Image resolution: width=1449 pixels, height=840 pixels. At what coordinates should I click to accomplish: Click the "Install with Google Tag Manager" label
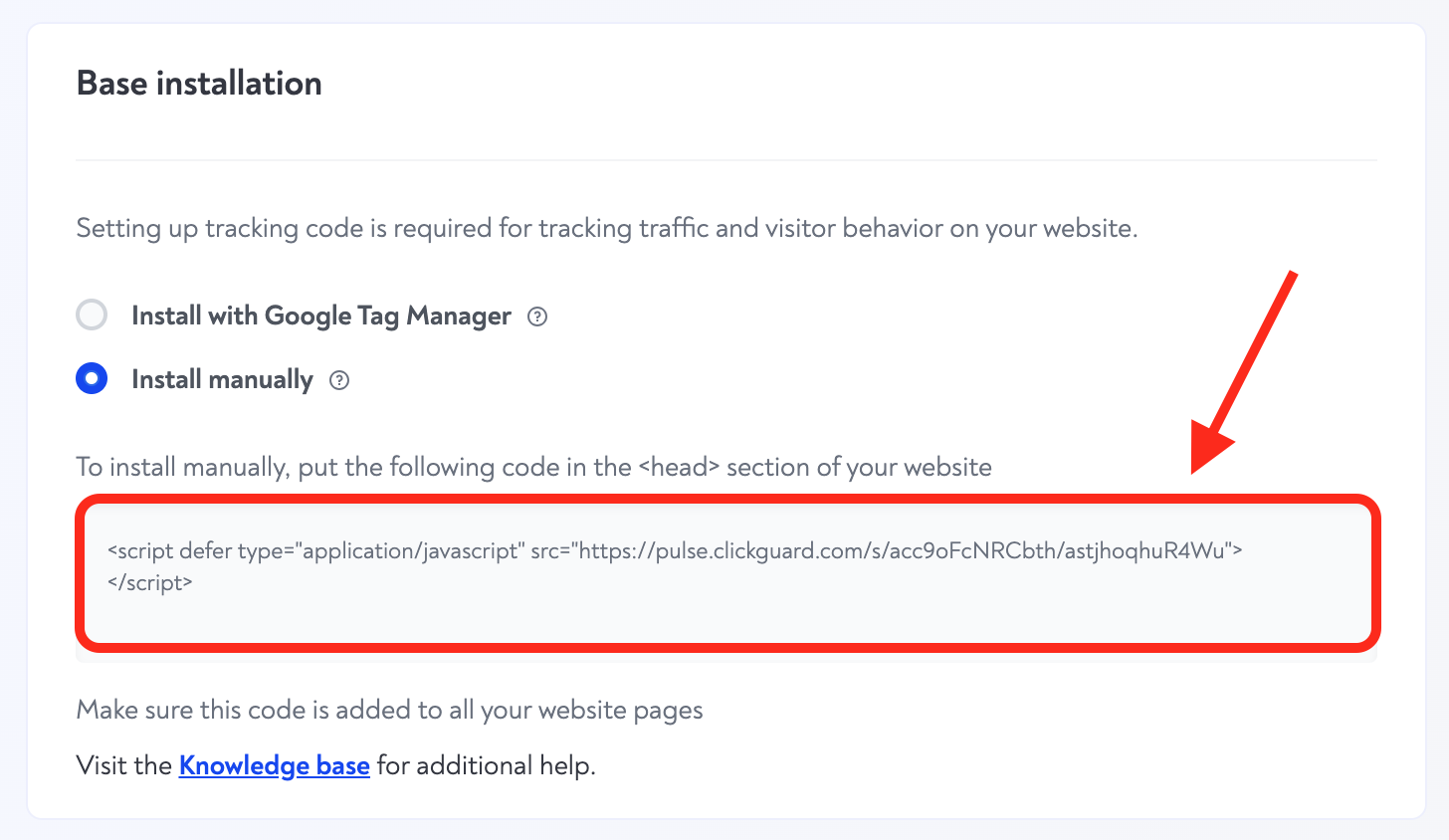[x=321, y=316]
